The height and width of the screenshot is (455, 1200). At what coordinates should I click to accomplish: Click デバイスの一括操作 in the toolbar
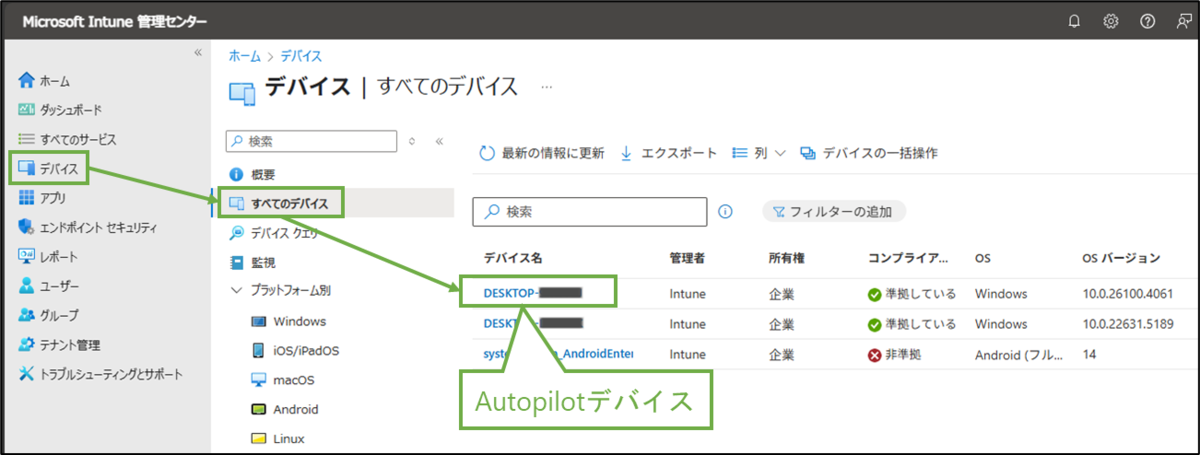click(x=868, y=153)
